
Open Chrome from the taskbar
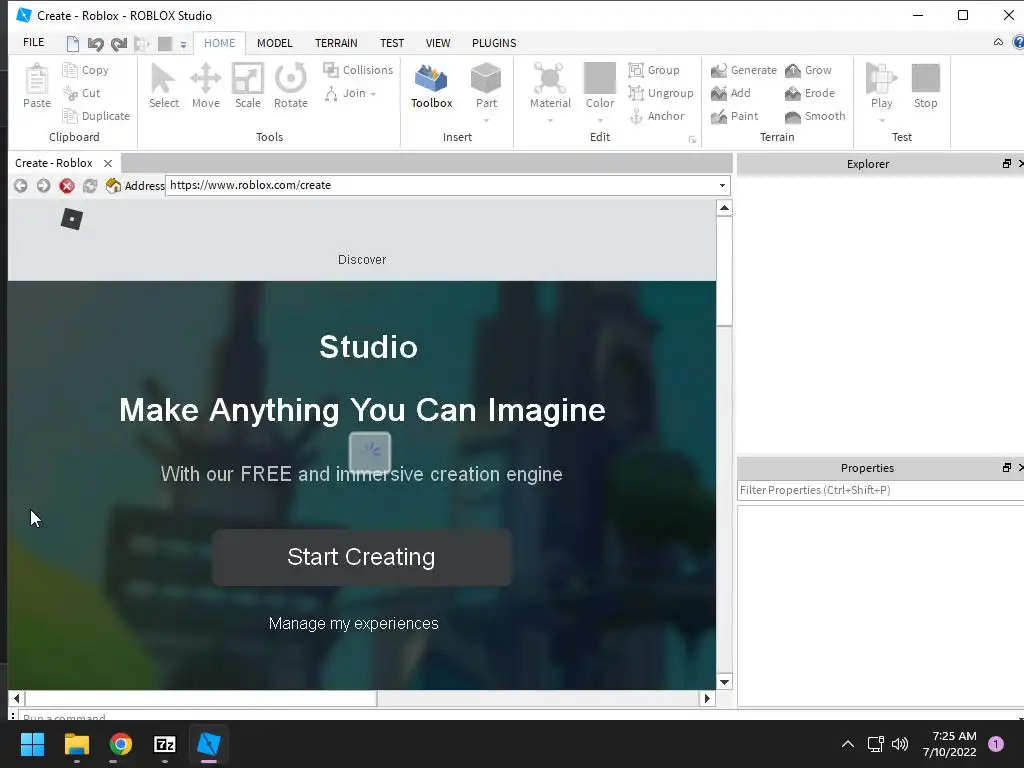[121, 744]
